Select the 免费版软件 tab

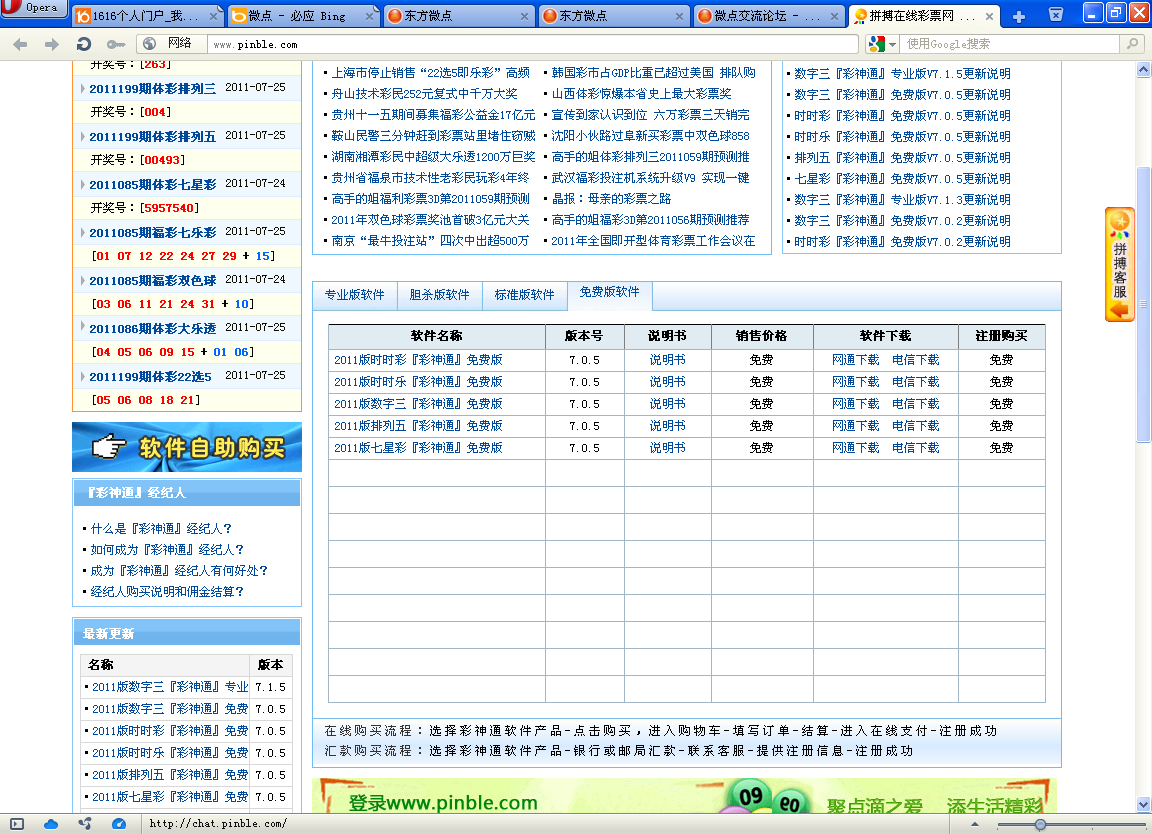click(610, 292)
